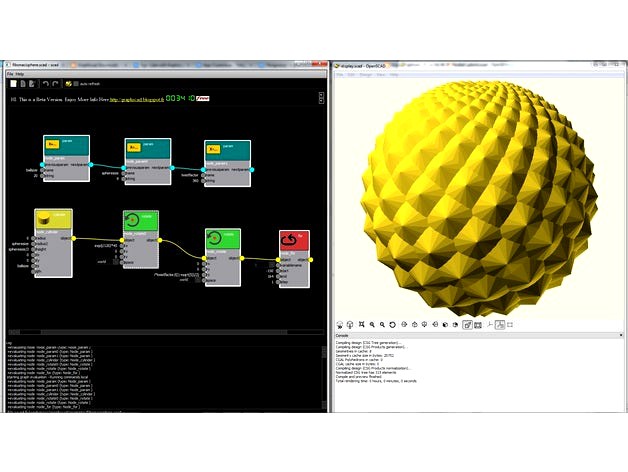This screenshot has height=472, width=628.
Task: Click the Undo arrow in toolbar
Action: tap(46, 85)
